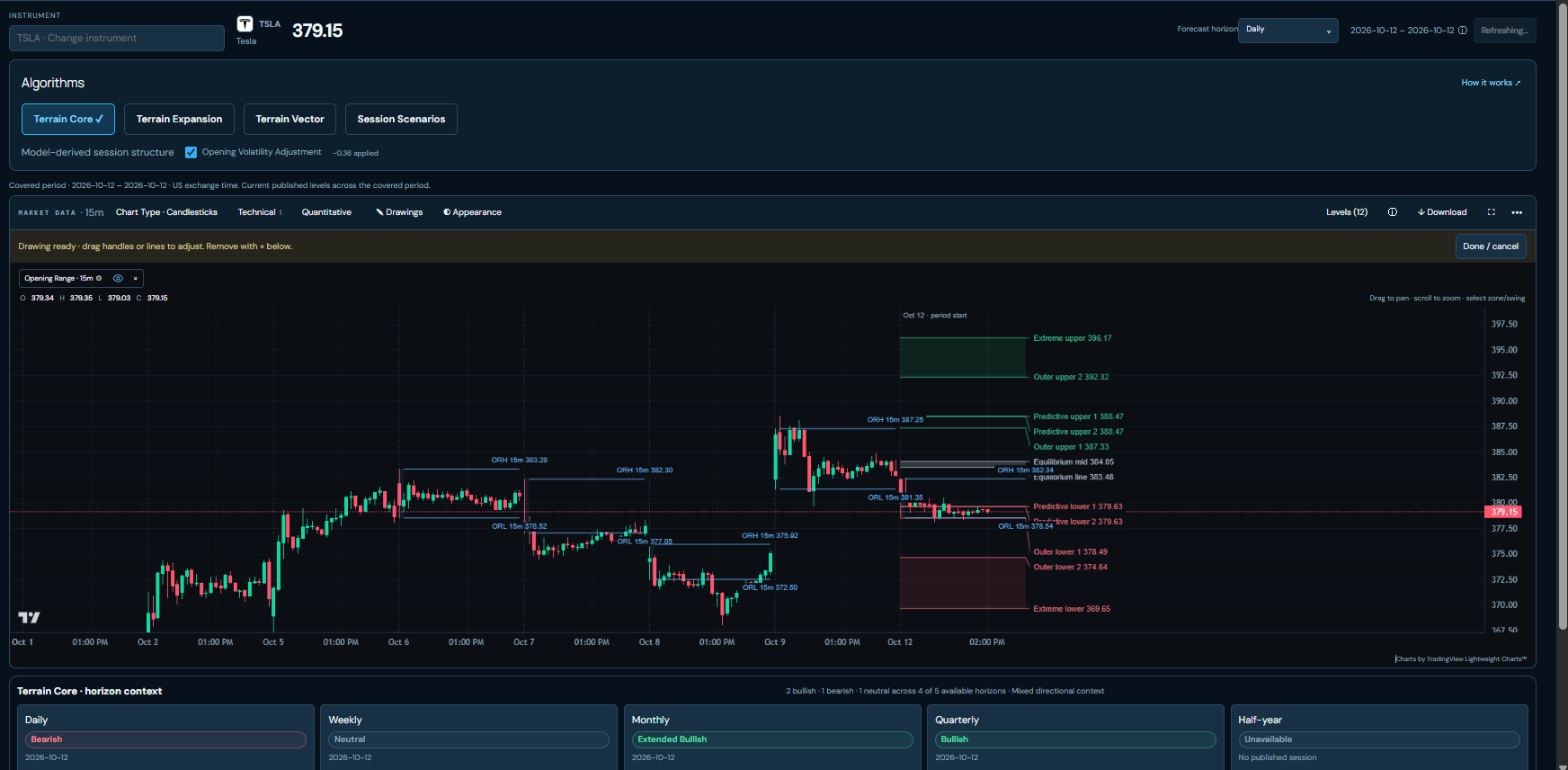1568x770 pixels.
Task: Uncheck Opening Volatility Adjustment checkbox
Action: 191,152
